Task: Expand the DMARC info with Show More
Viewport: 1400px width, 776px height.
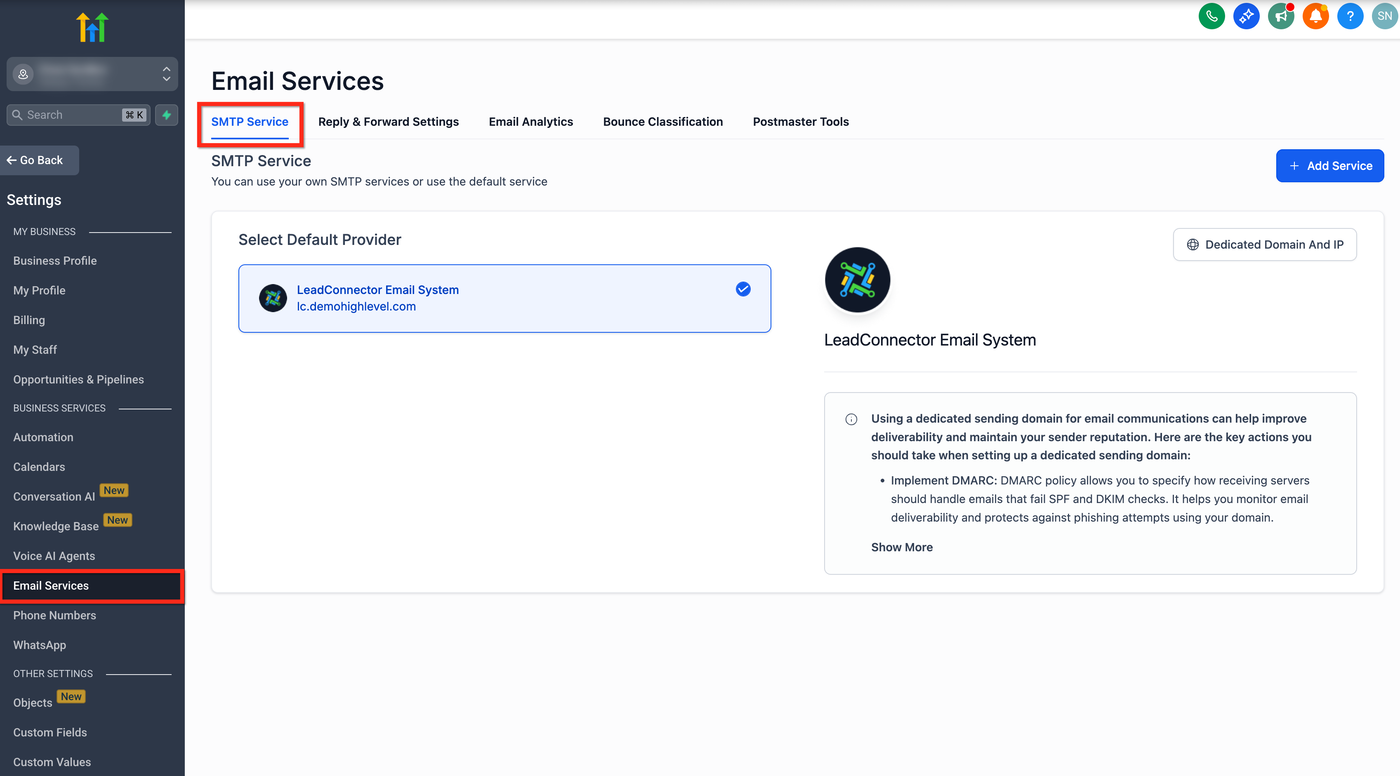Action: 902,547
